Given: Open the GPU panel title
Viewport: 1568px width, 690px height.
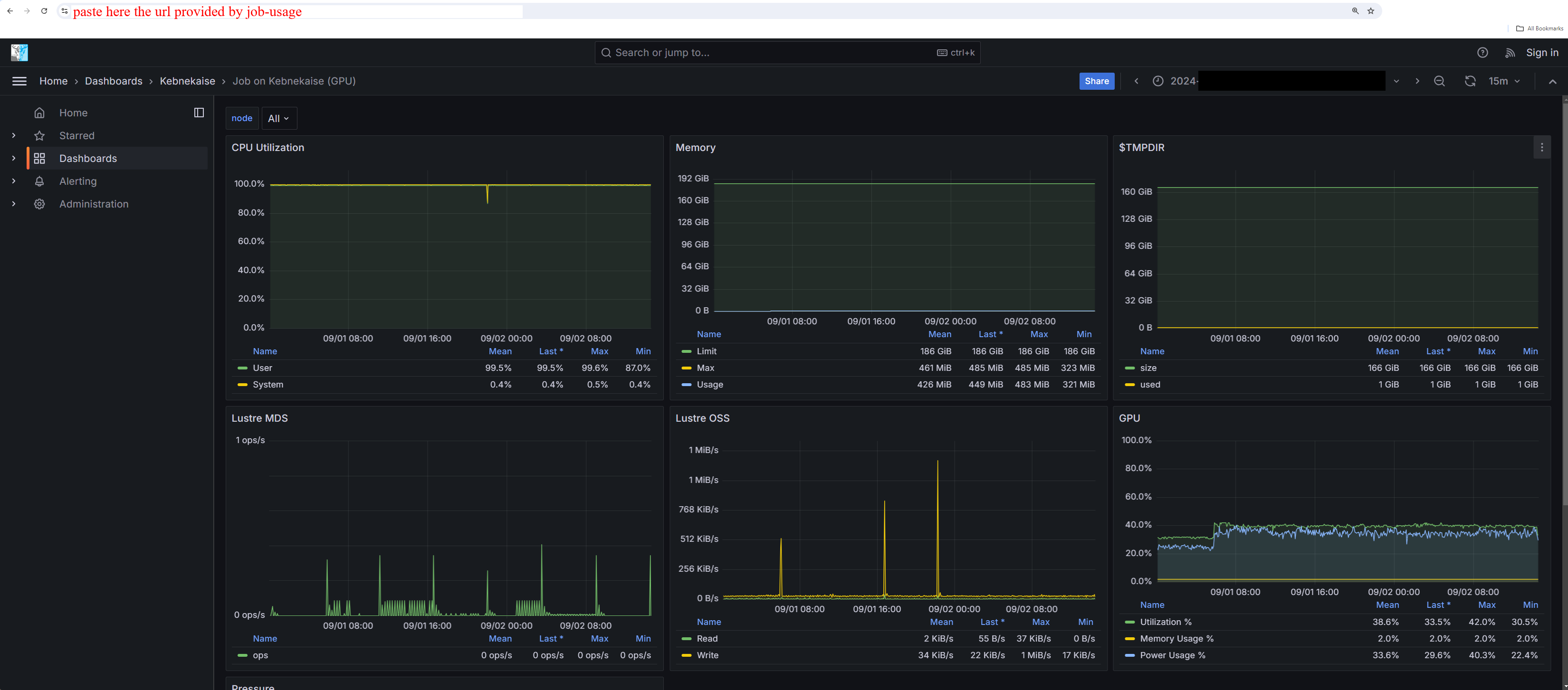Looking at the screenshot, I should tap(1129, 418).
